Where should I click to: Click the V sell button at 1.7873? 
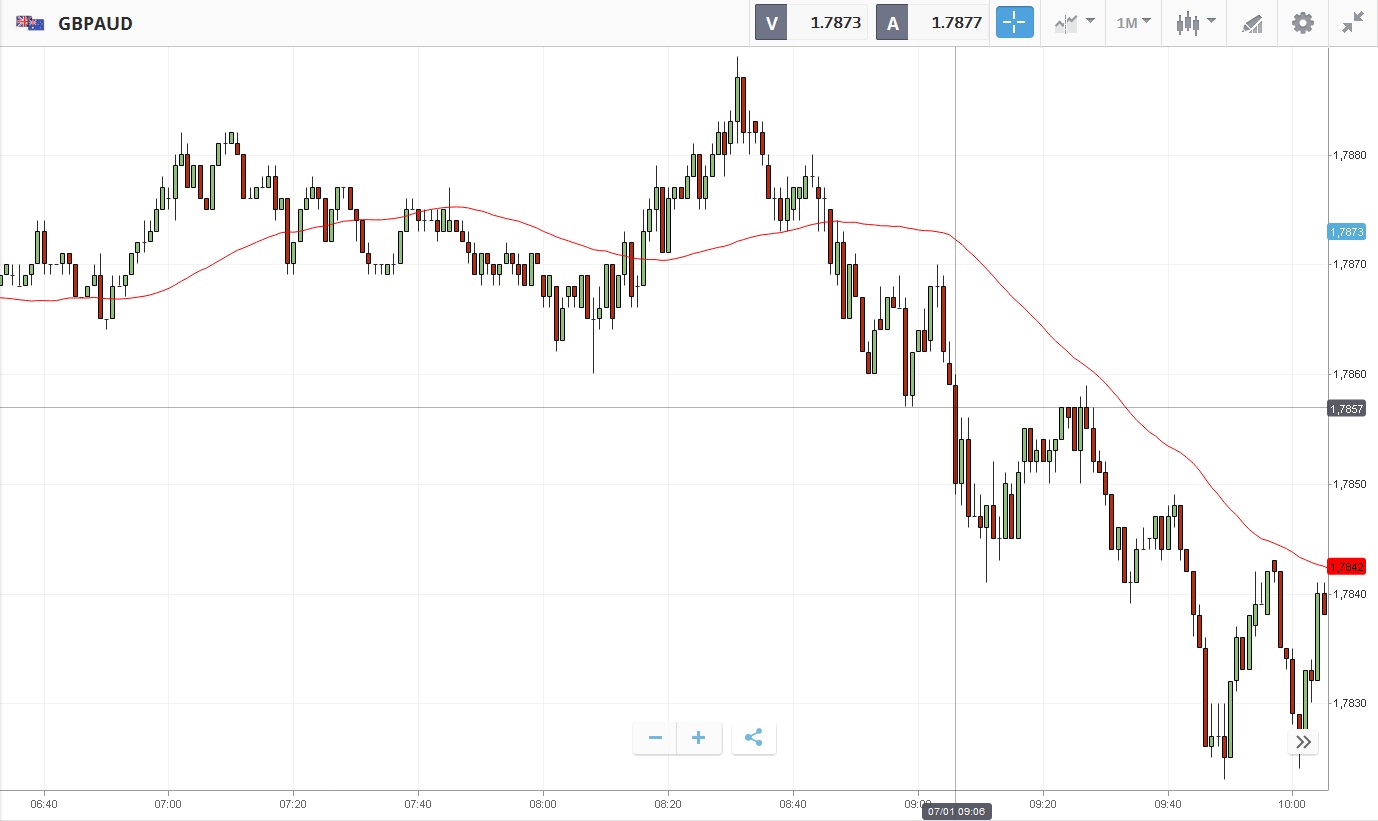(x=811, y=23)
